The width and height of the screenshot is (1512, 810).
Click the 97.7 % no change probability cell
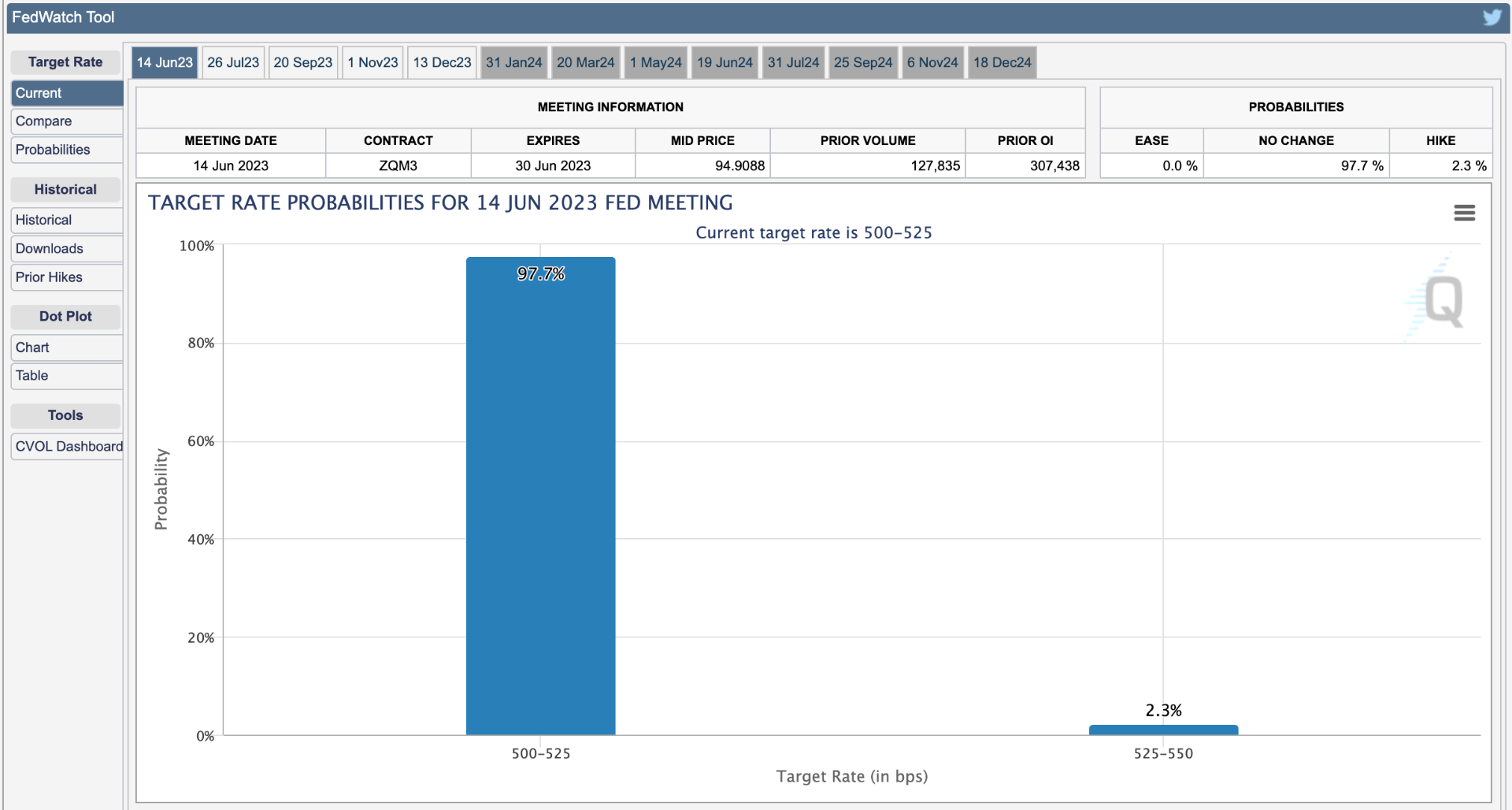(x=1296, y=165)
